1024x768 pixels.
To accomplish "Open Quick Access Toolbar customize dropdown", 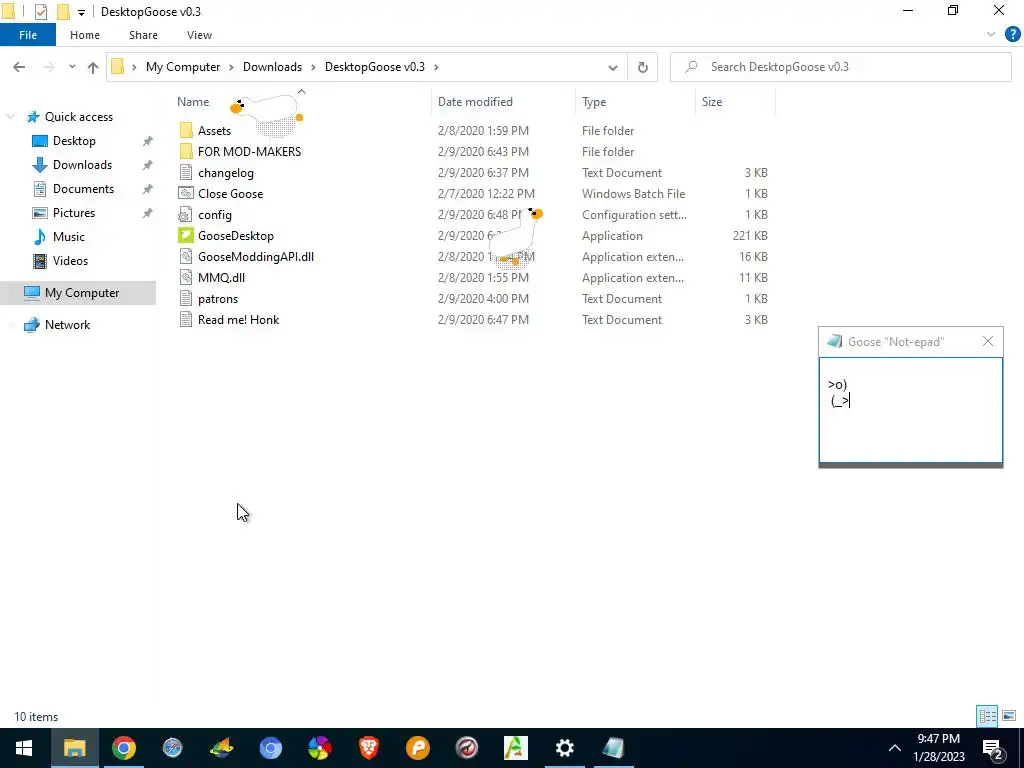I will click(81, 12).
